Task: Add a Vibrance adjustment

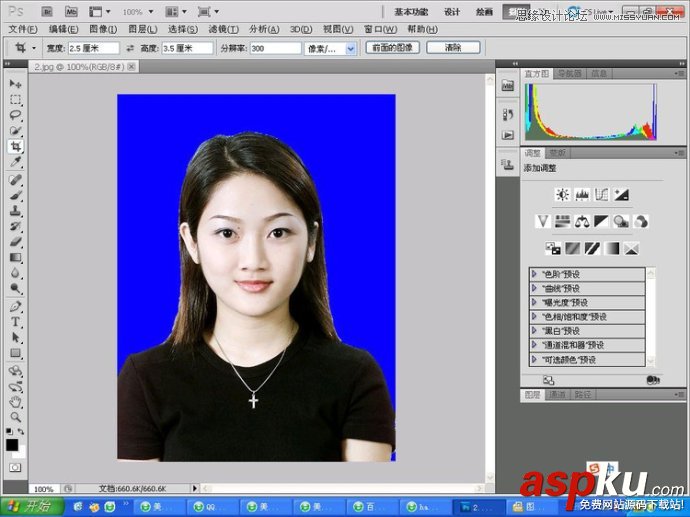Action: click(543, 221)
